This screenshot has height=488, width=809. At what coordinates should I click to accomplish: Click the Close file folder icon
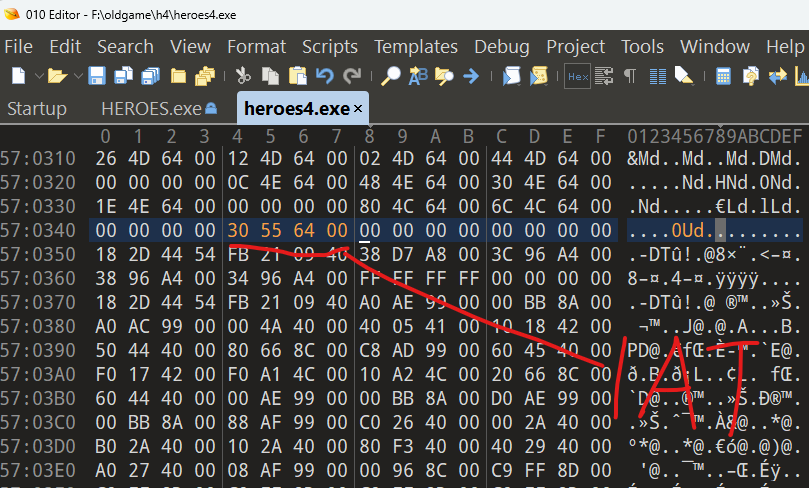pos(179,76)
